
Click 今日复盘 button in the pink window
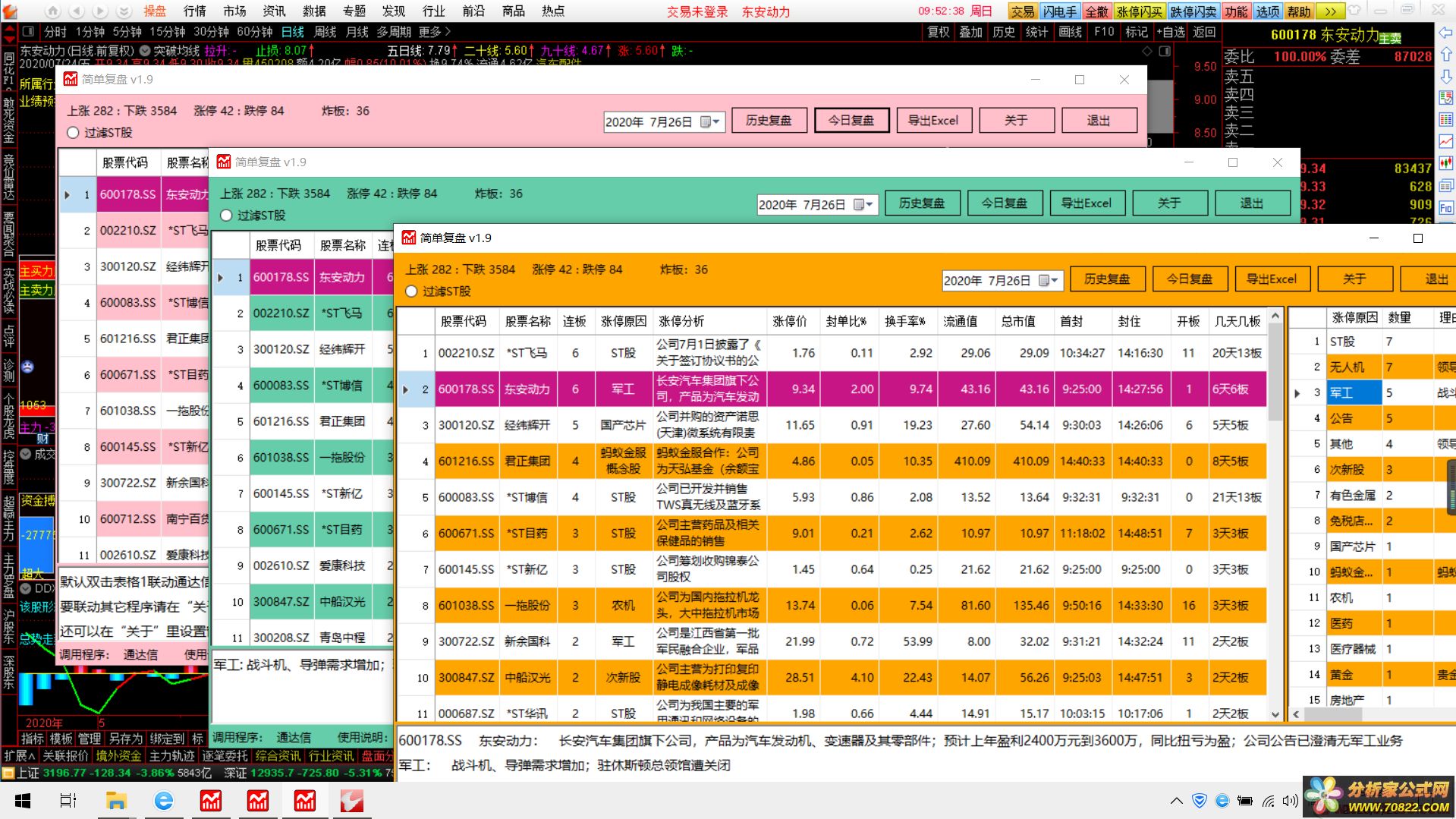[x=851, y=121]
